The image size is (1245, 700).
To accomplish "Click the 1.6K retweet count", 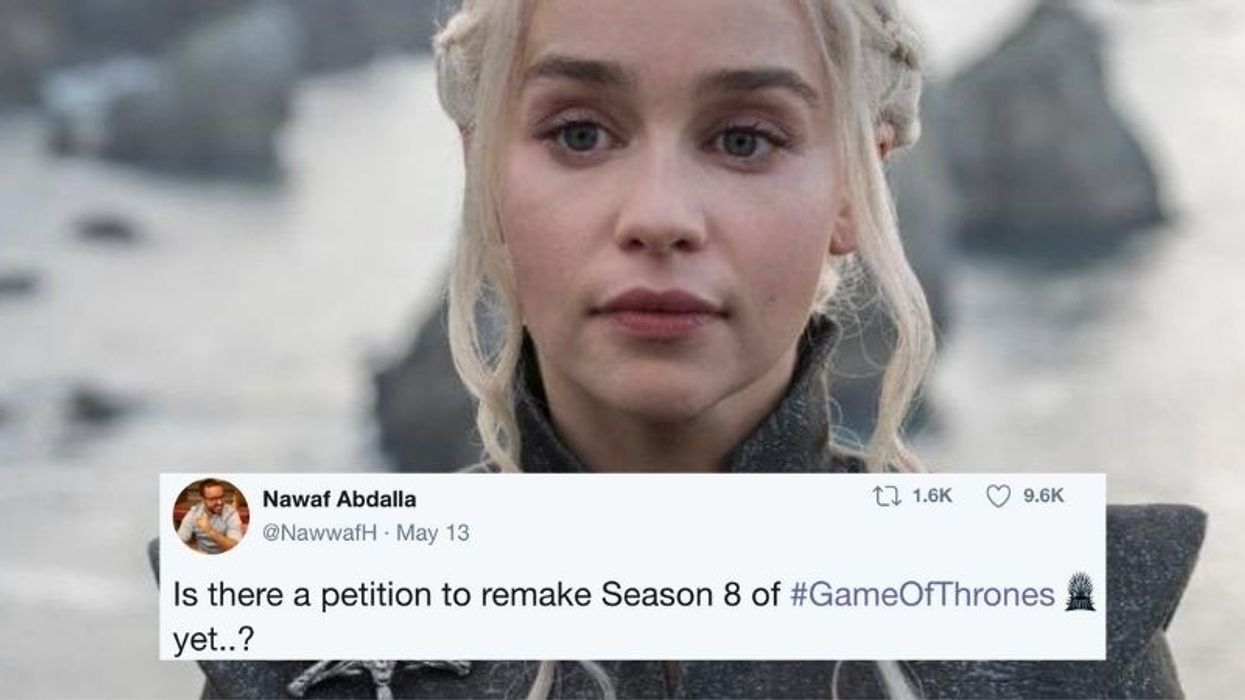I will 932,495.
